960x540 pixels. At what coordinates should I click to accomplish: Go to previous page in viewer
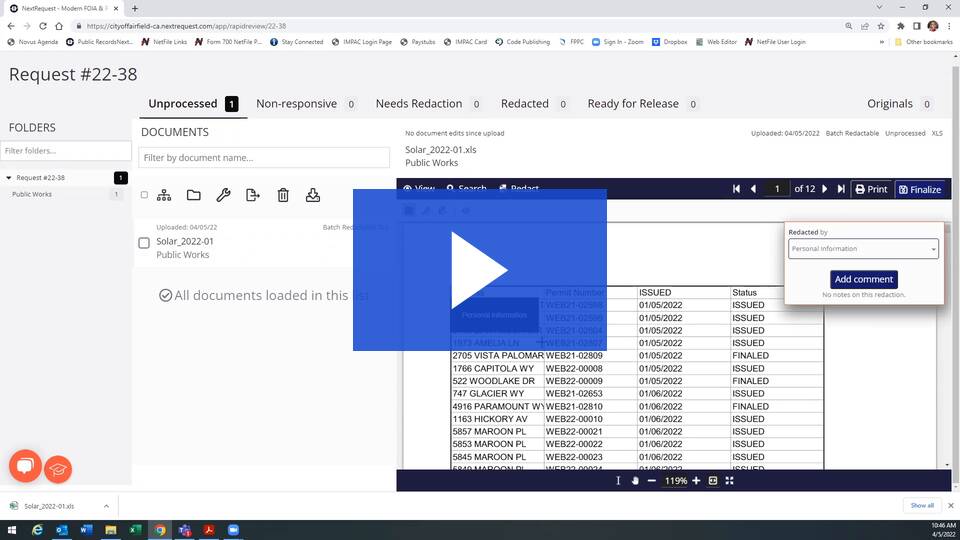click(x=754, y=189)
